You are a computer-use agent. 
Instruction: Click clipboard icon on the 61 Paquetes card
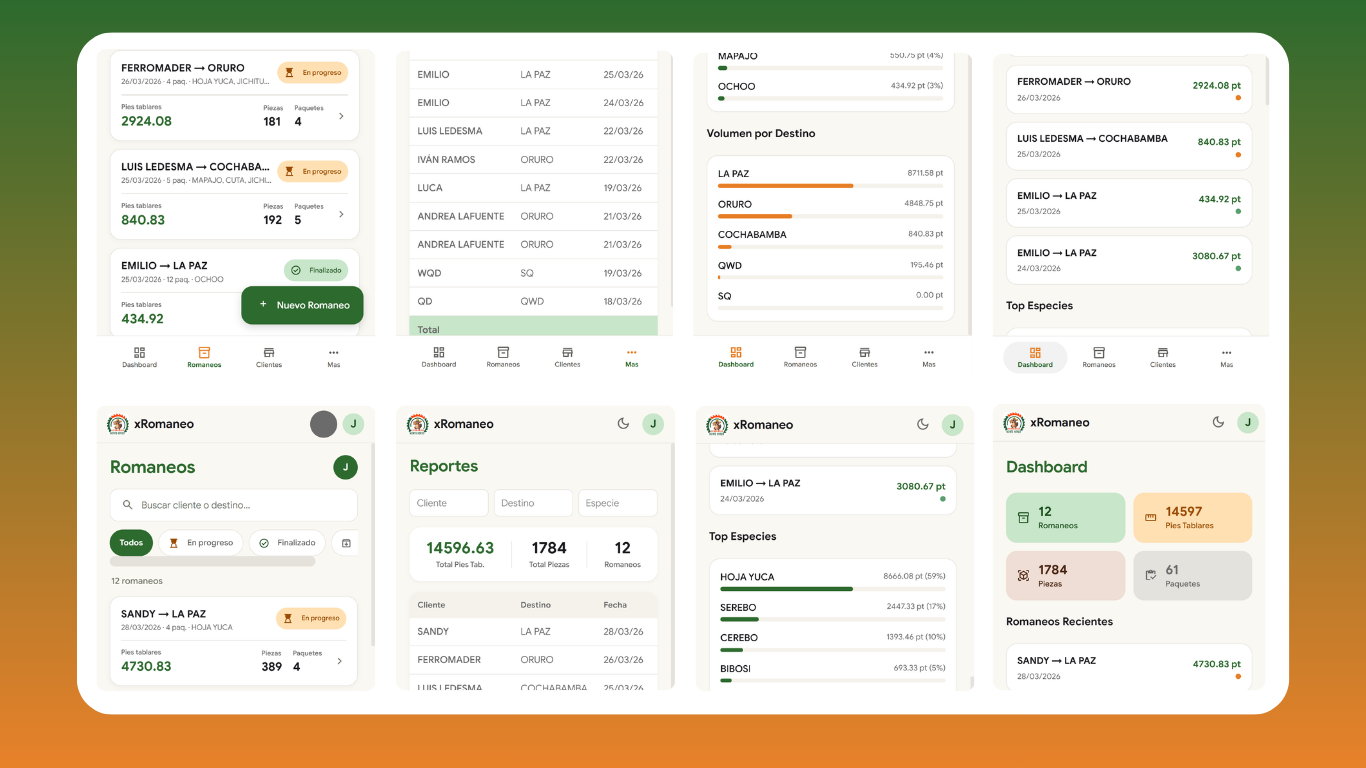coord(1150,576)
